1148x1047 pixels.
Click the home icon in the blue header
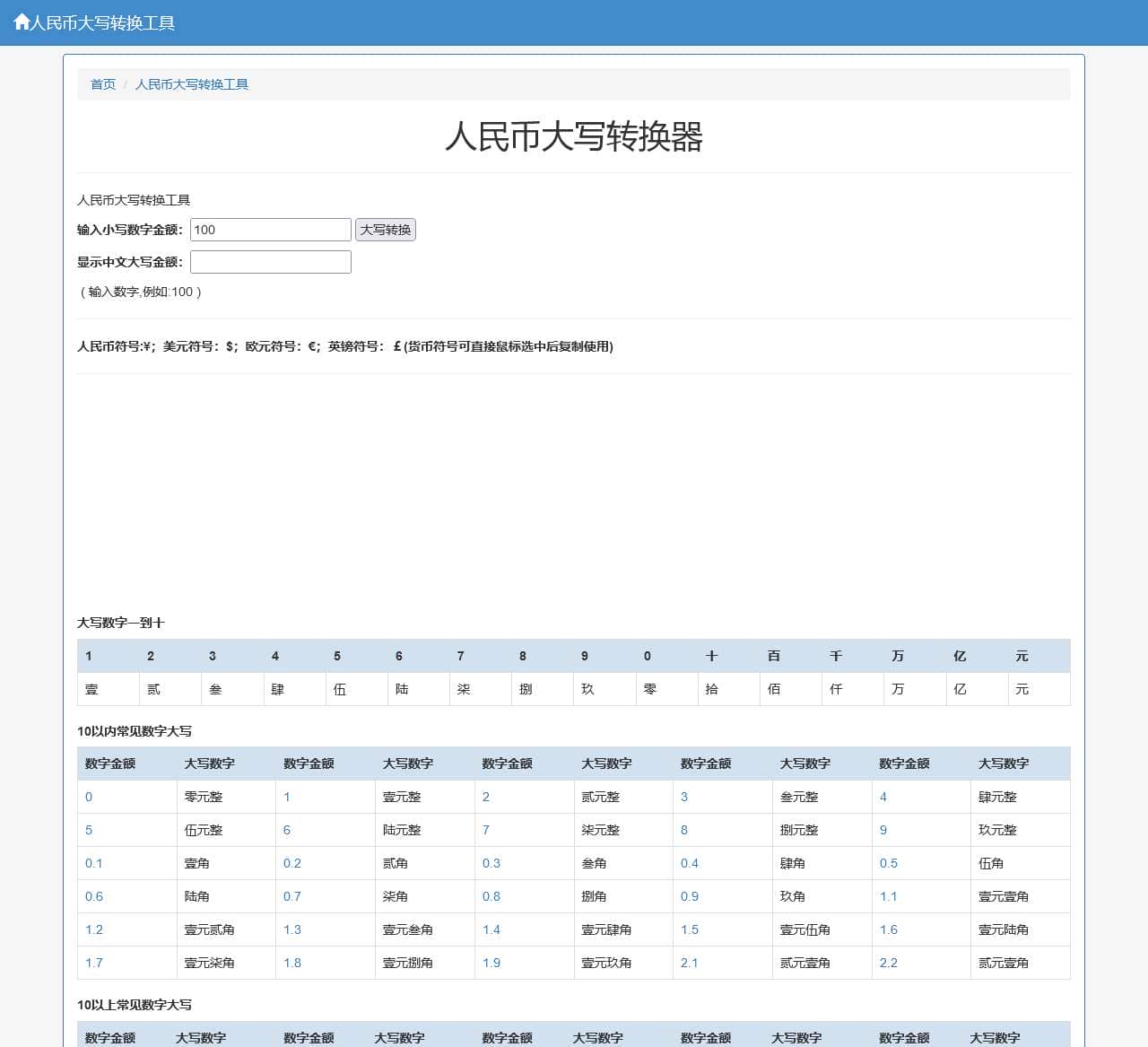(x=22, y=22)
